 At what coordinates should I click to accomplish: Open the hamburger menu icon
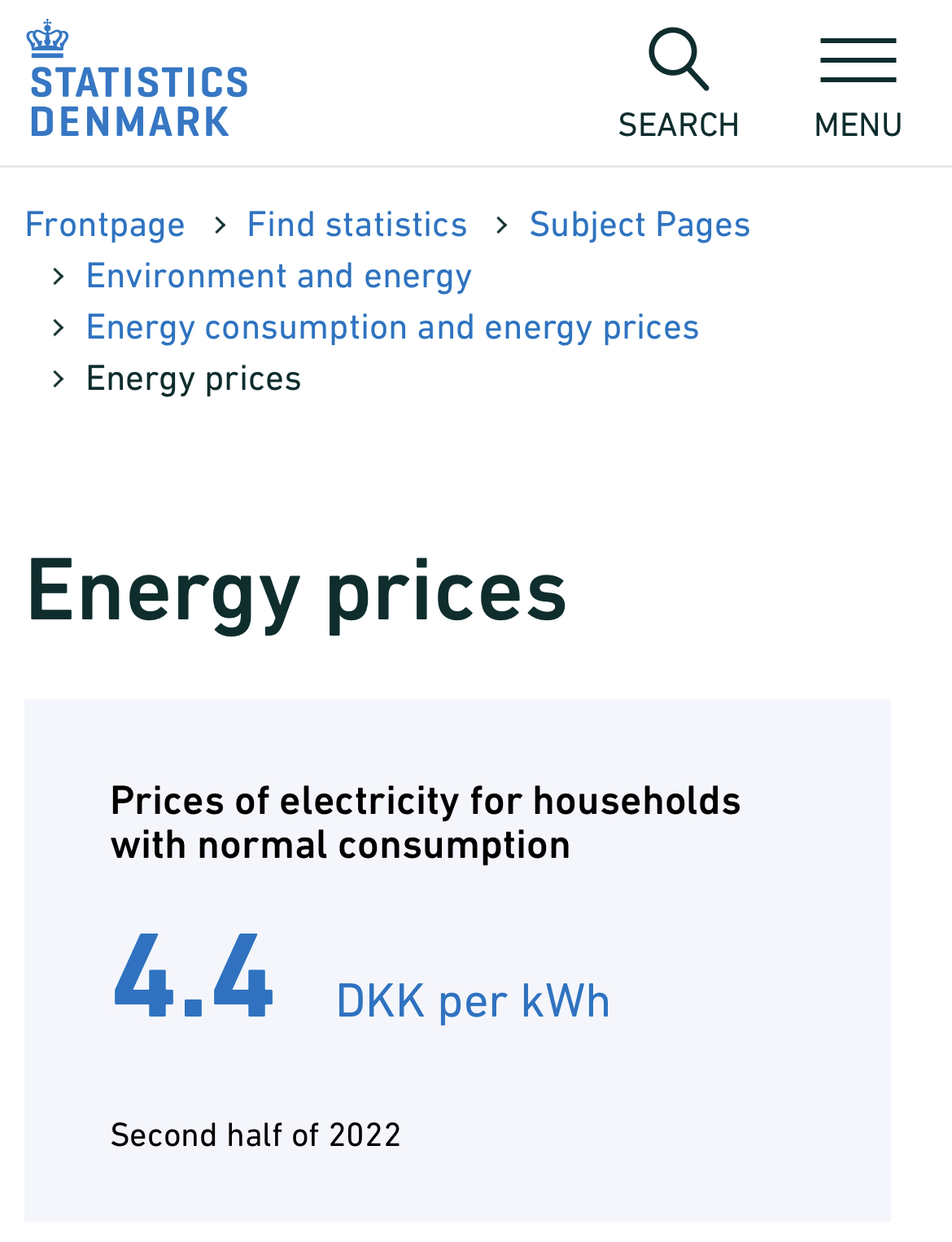coord(858,60)
